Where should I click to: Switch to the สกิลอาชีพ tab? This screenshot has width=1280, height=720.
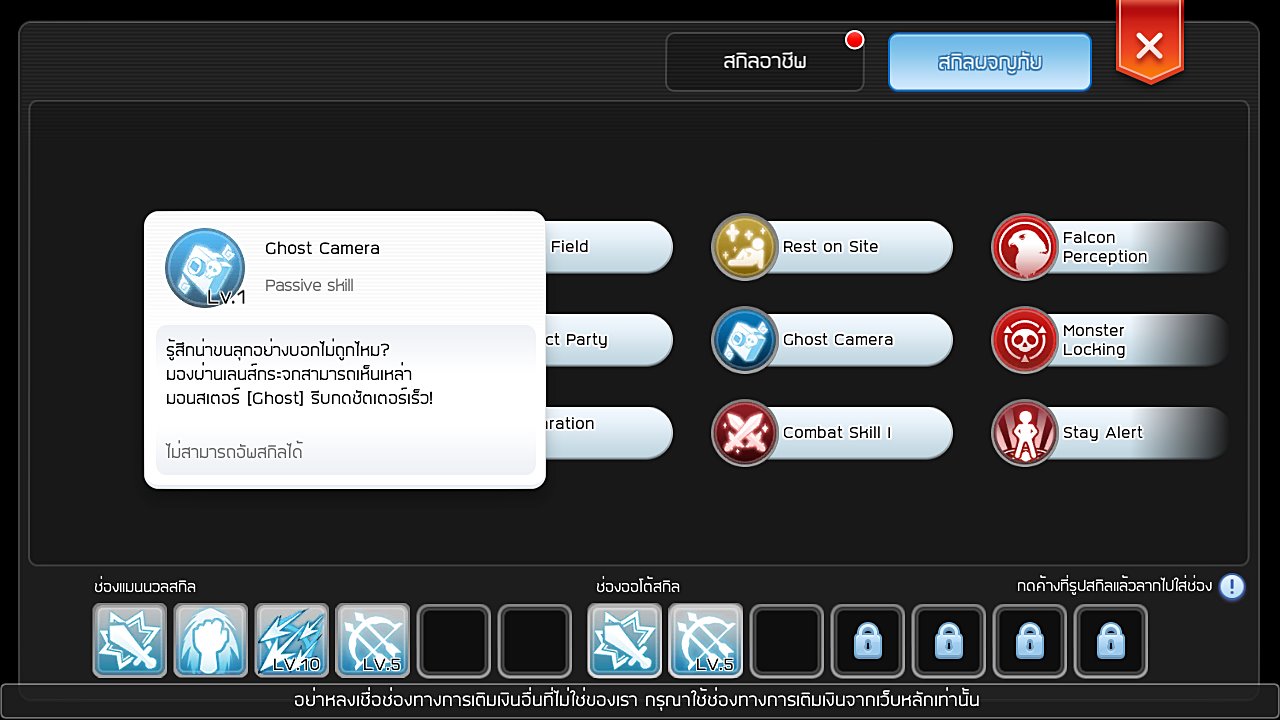point(765,62)
